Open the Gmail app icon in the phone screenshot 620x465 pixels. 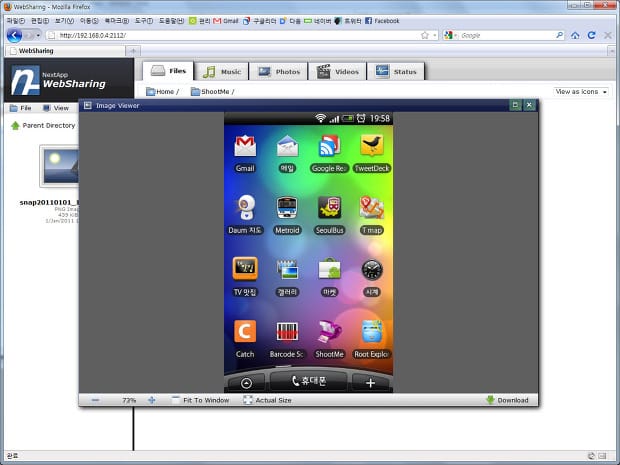click(245, 147)
